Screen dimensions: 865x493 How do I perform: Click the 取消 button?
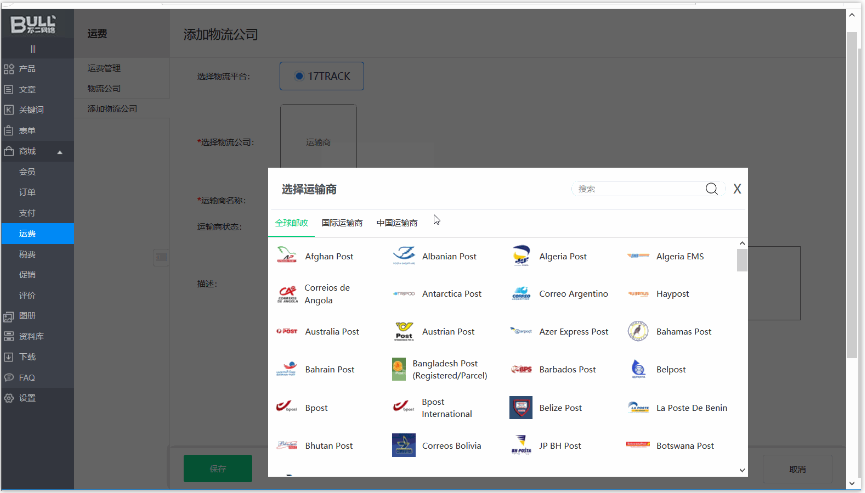click(x=797, y=468)
